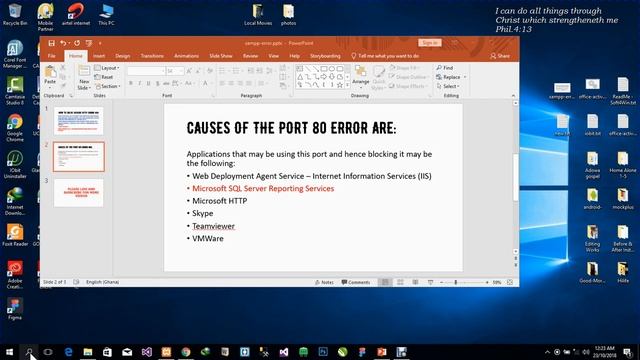The height and width of the screenshot is (360, 640).
Task: Click the Undo arrow icon
Action: pos(63,43)
